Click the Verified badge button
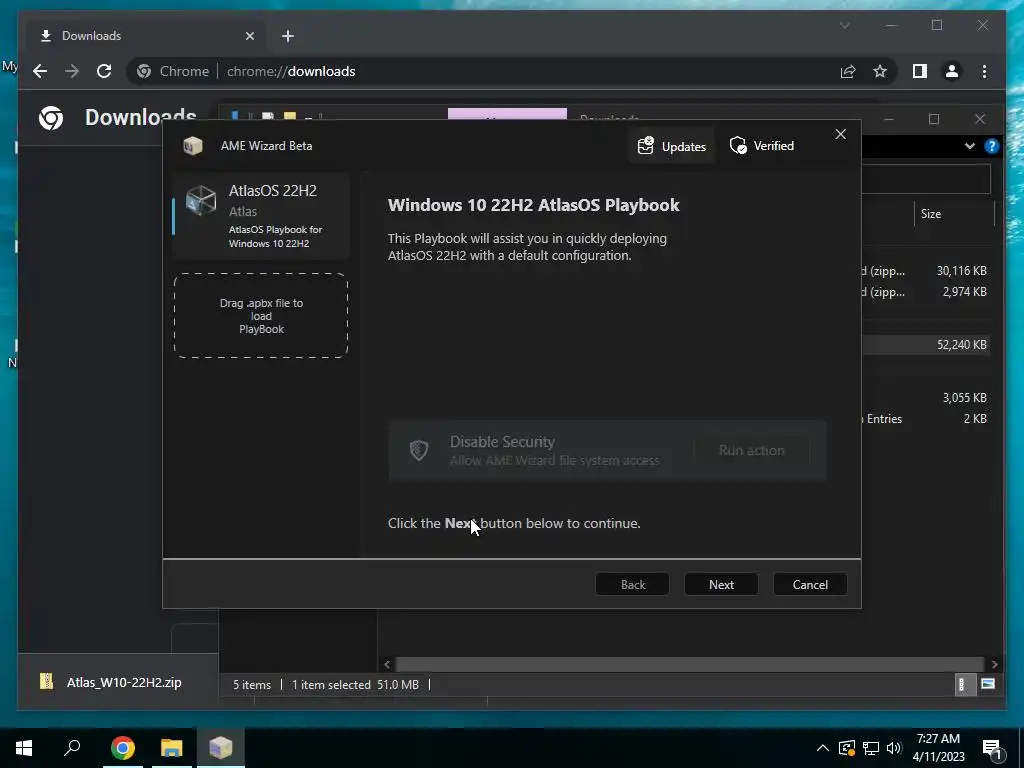The width and height of the screenshot is (1024, 768). click(762, 146)
